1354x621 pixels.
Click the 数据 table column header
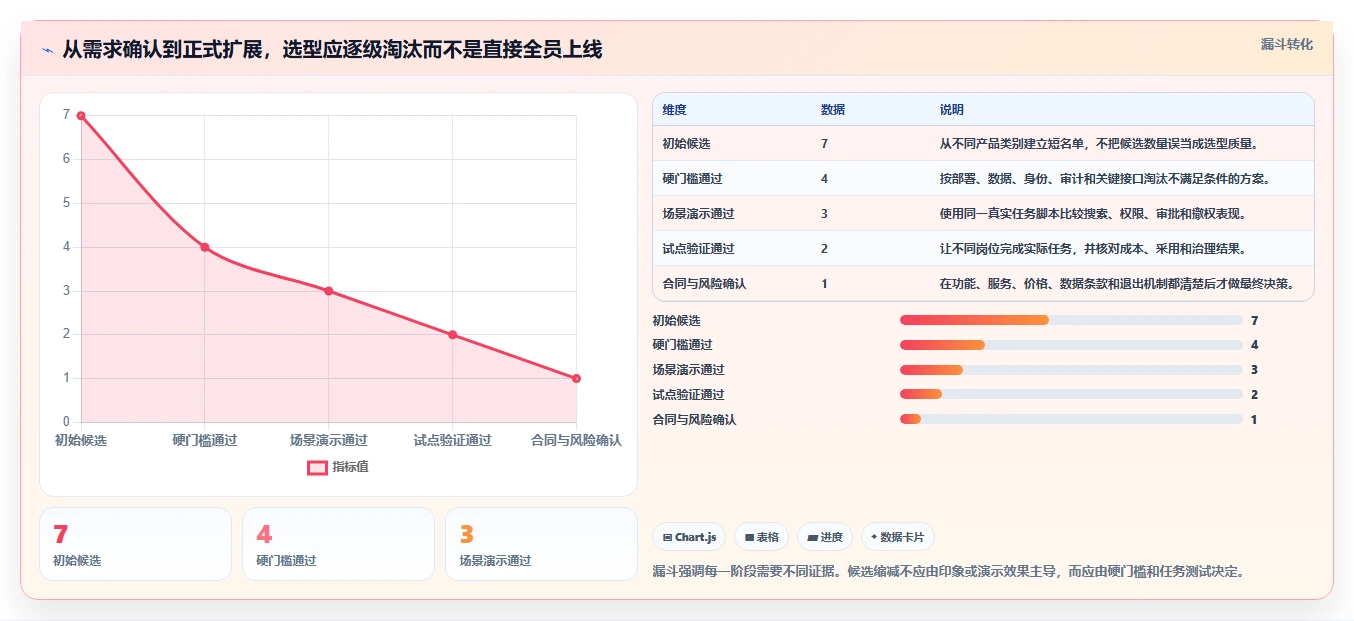[833, 110]
